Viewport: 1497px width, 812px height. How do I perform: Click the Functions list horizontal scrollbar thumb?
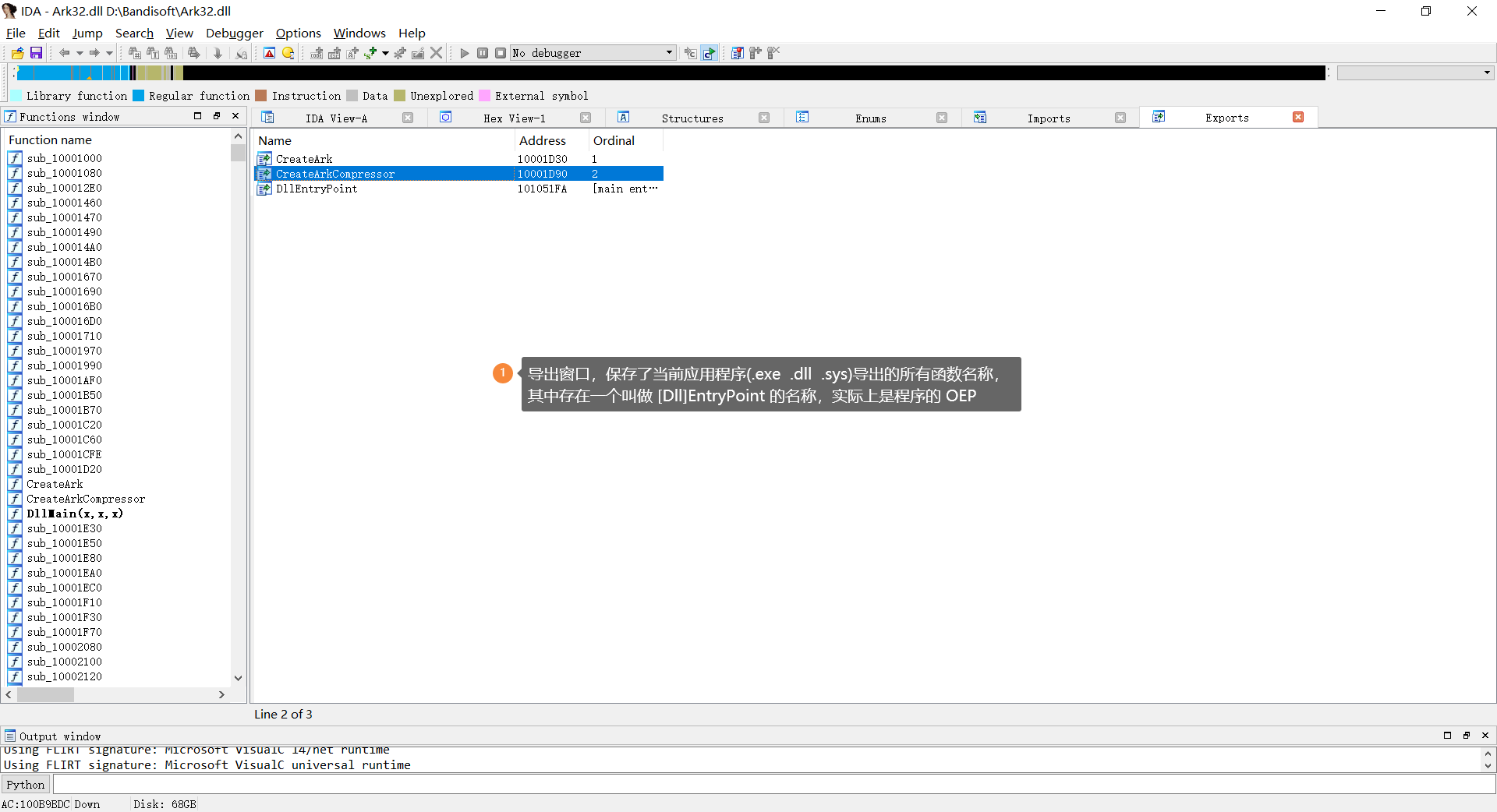pyautogui.click(x=45, y=694)
